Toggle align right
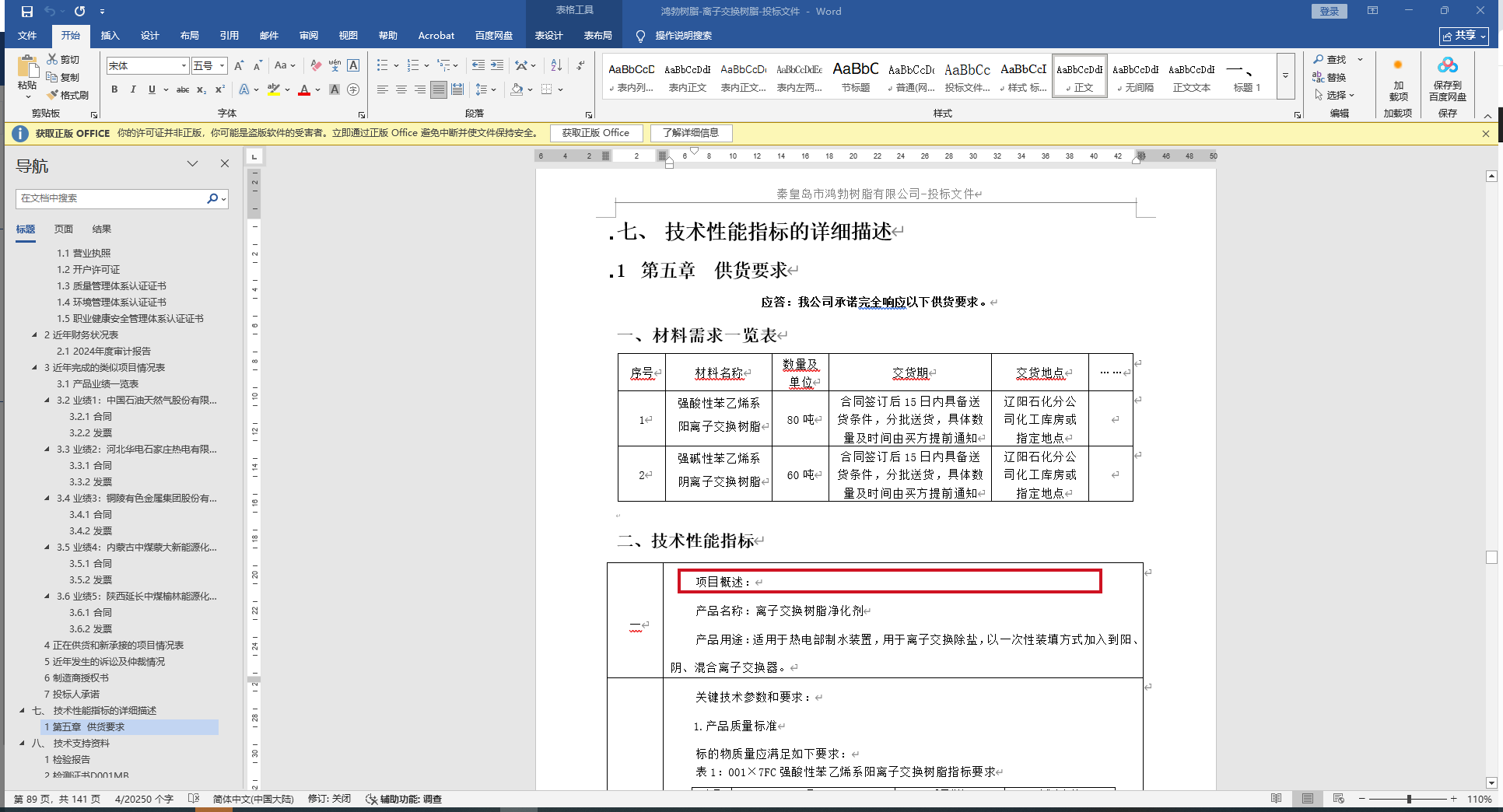This screenshot has height=812, width=1503. pos(420,90)
